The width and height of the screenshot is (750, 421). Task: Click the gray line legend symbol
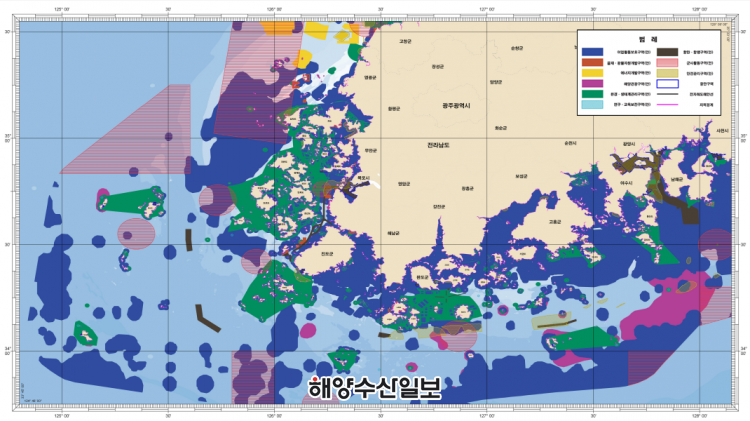[667, 94]
